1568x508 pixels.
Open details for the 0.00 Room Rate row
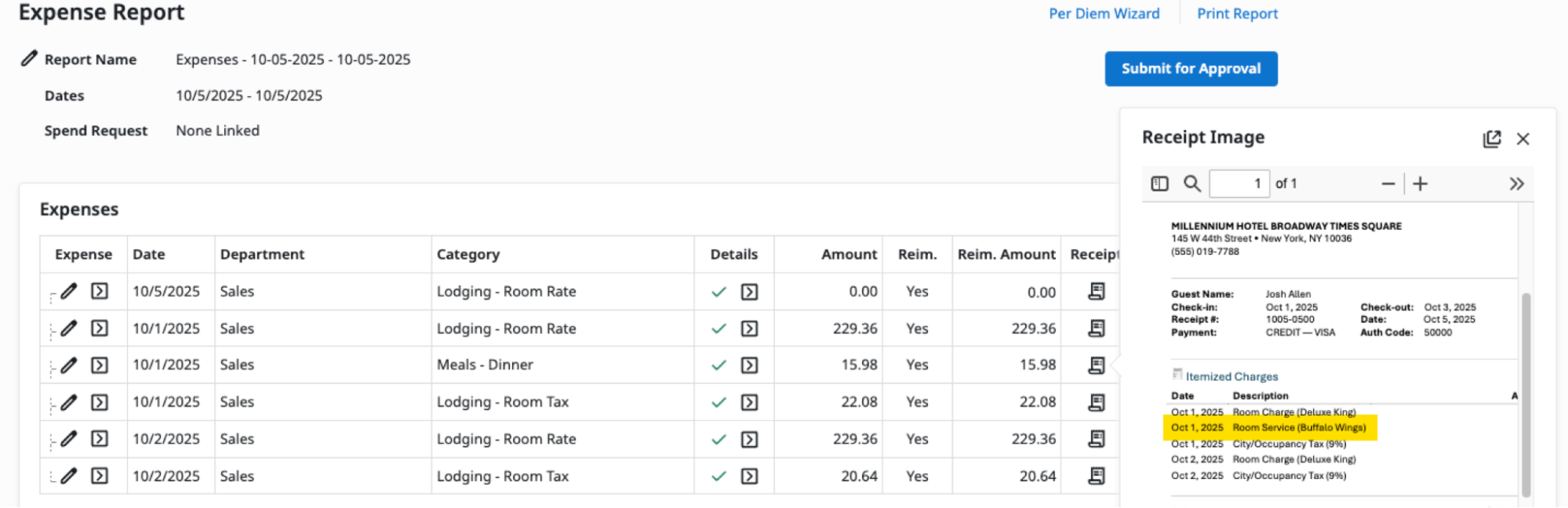749,292
